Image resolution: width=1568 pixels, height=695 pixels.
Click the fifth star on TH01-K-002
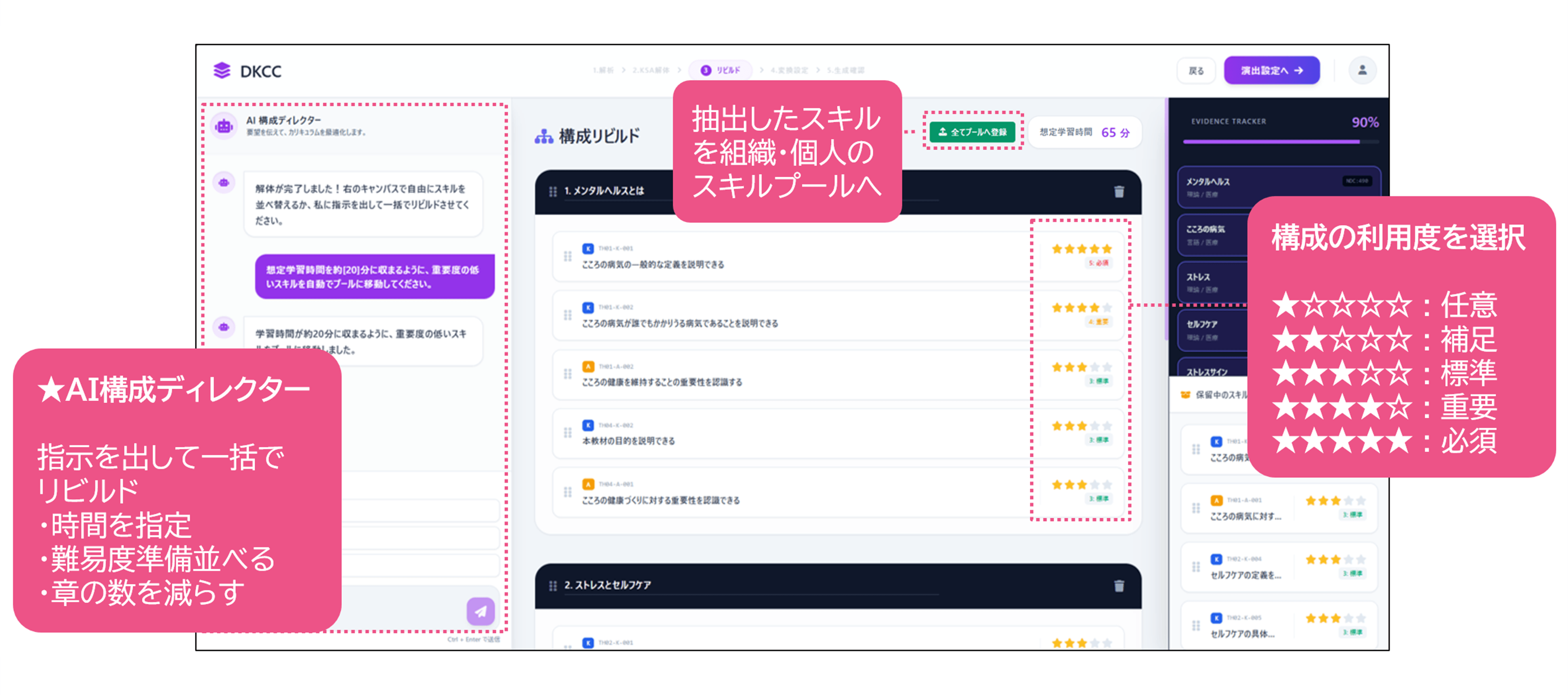[1107, 307]
